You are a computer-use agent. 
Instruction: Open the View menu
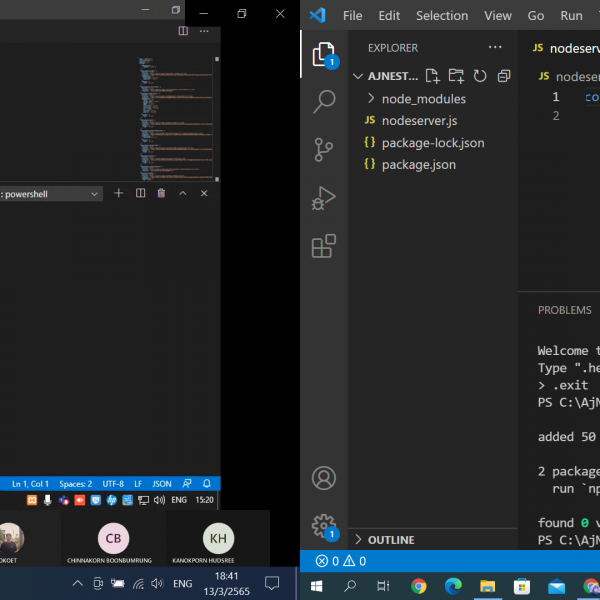pos(497,16)
